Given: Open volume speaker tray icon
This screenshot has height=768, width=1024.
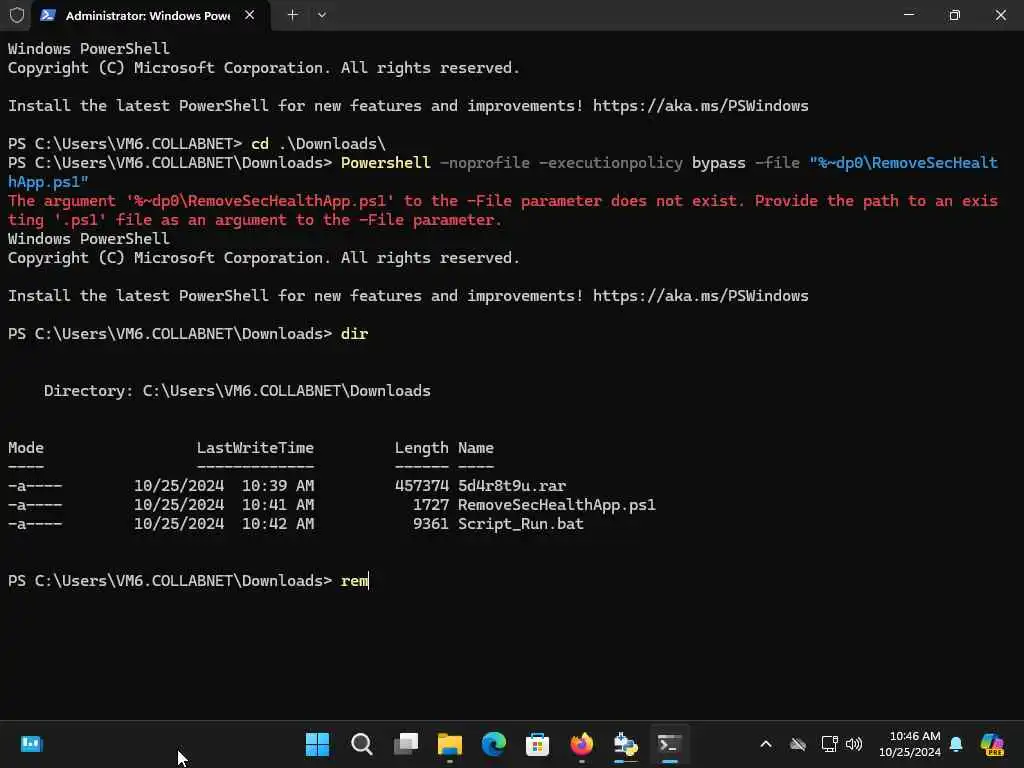Looking at the screenshot, I should (854, 744).
